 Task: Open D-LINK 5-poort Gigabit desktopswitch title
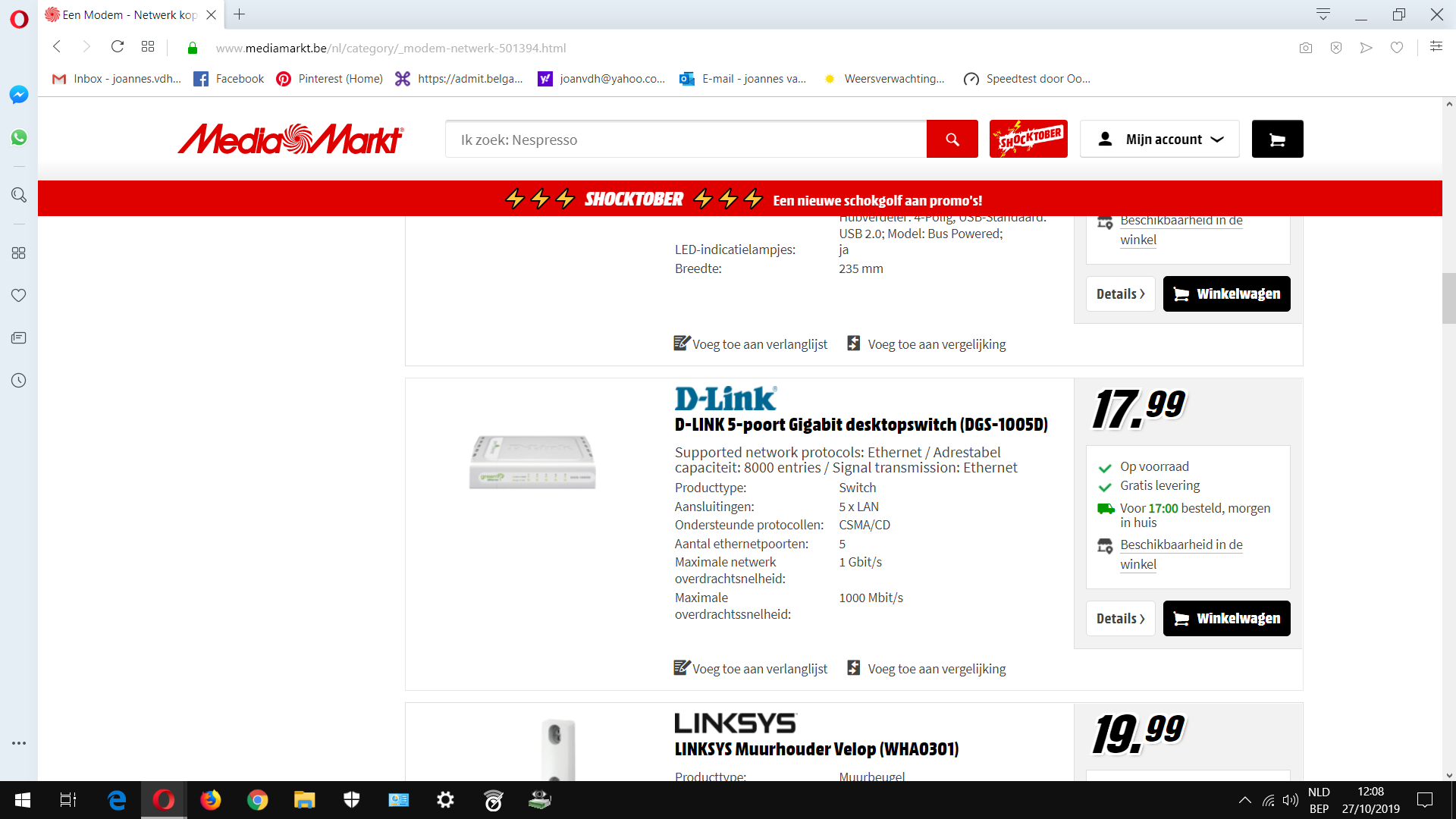coord(861,425)
